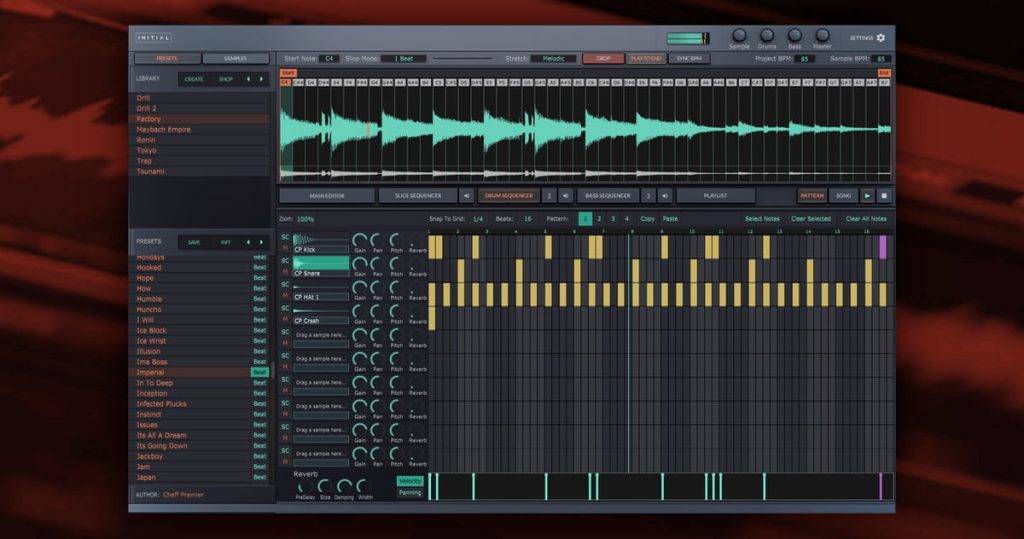1024x539 pixels.
Task: Open the Start Note C4 selector
Action: pyautogui.click(x=329, y=59)
